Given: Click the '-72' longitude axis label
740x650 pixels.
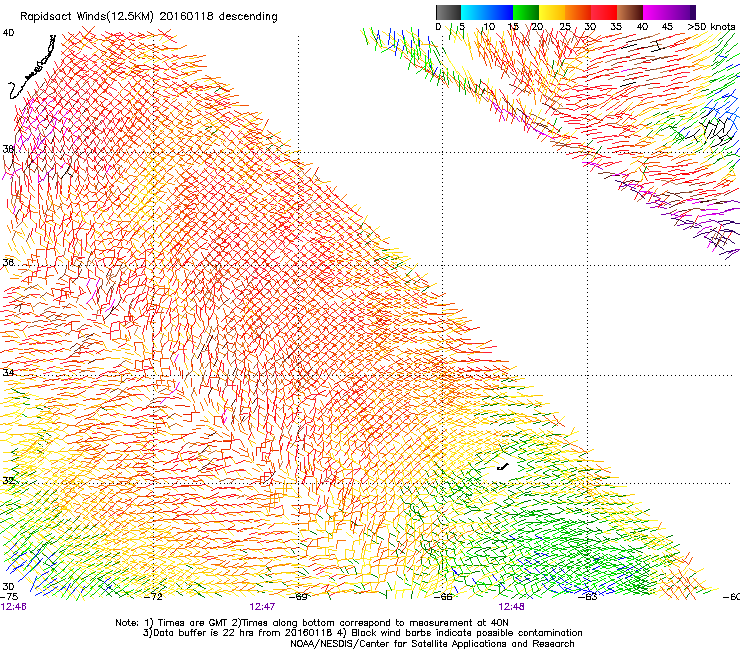Looking at the screenshot, I should [153, 597].
